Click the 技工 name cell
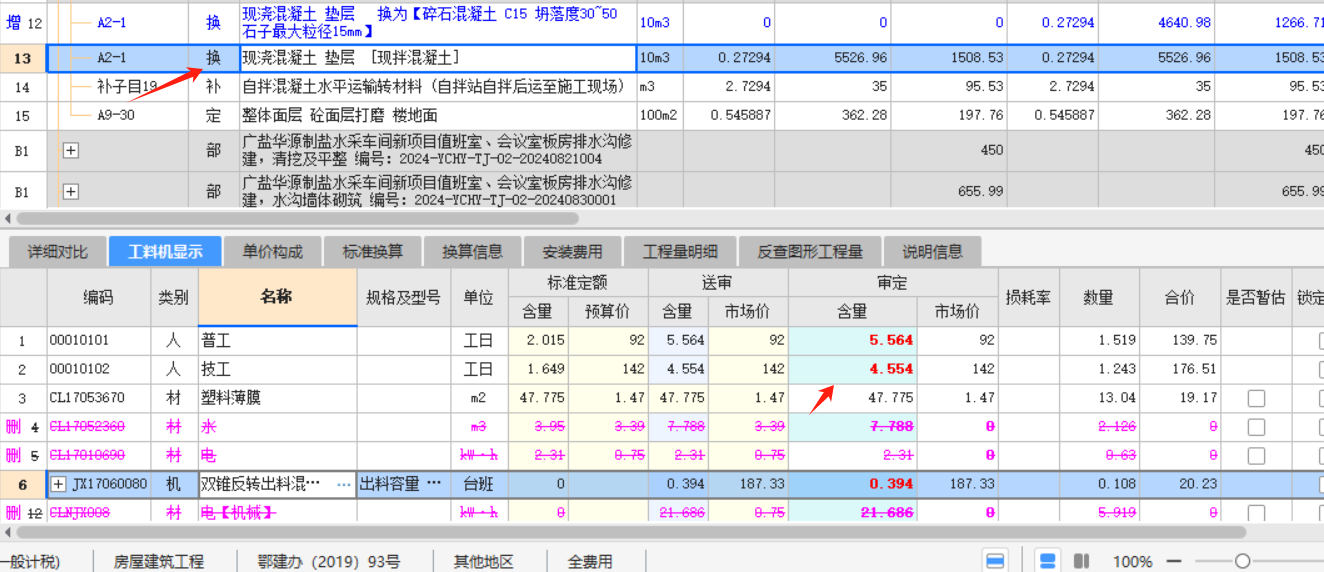This screenshot has height=572, width=1324. (x=277, y=369)
